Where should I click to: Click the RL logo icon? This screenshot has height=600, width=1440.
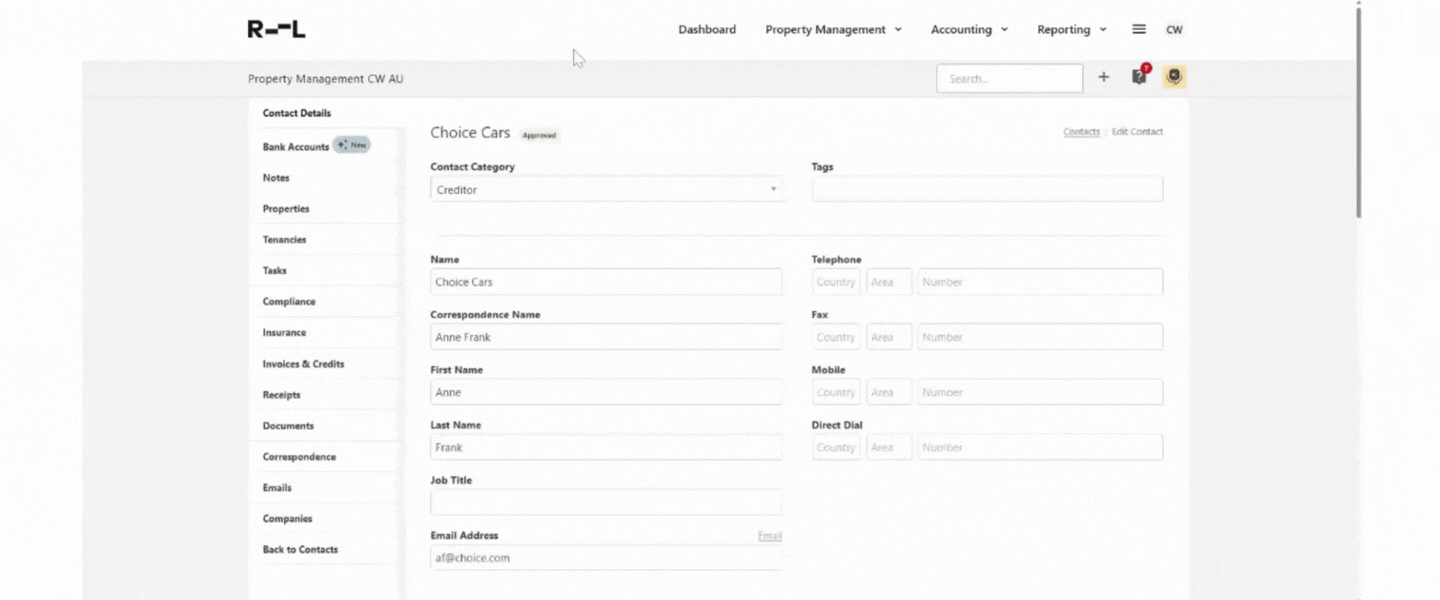[x=276, y=29]
